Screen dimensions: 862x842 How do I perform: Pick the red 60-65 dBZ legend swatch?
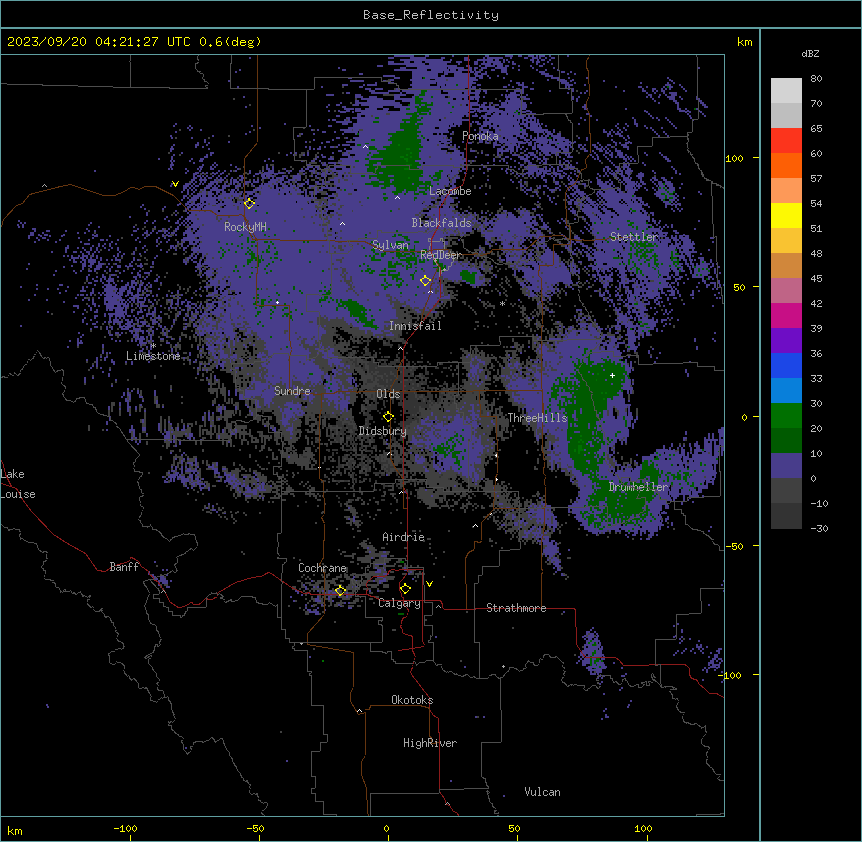click(x=786, y=140)
